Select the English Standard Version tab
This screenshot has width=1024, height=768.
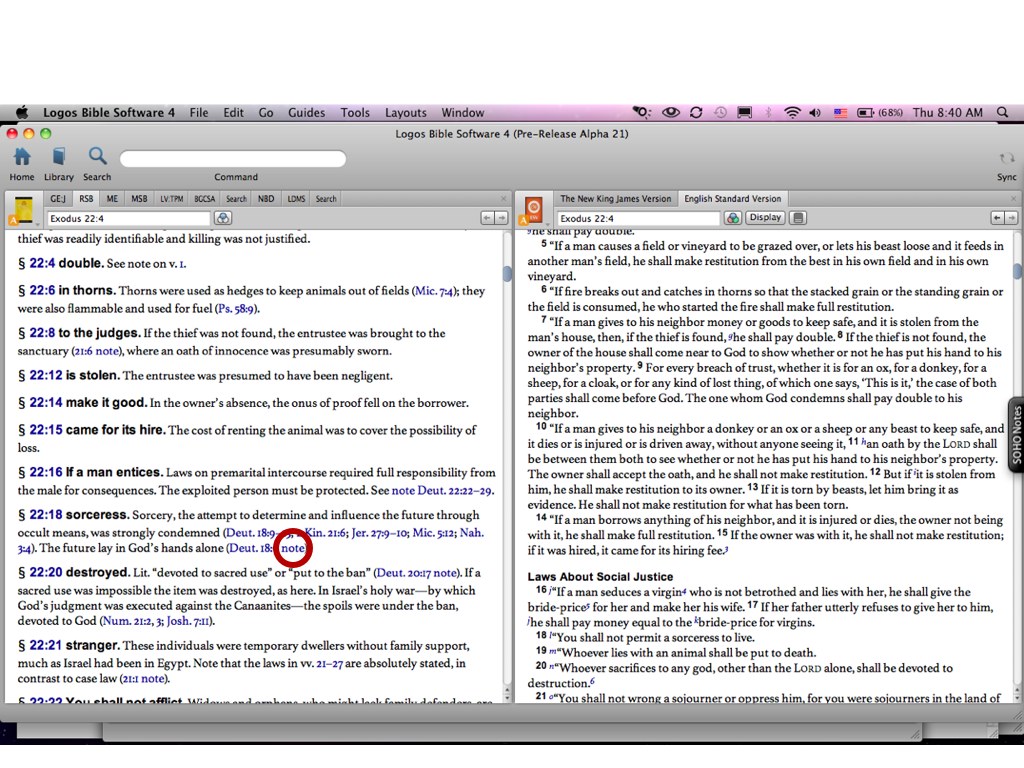coord(732,199)
